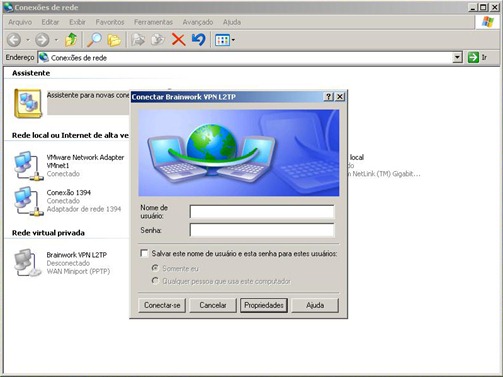The height and width of the screenshot is (377, 503).
Task: Click the Senha password field
Action: [x=262, y=230]
